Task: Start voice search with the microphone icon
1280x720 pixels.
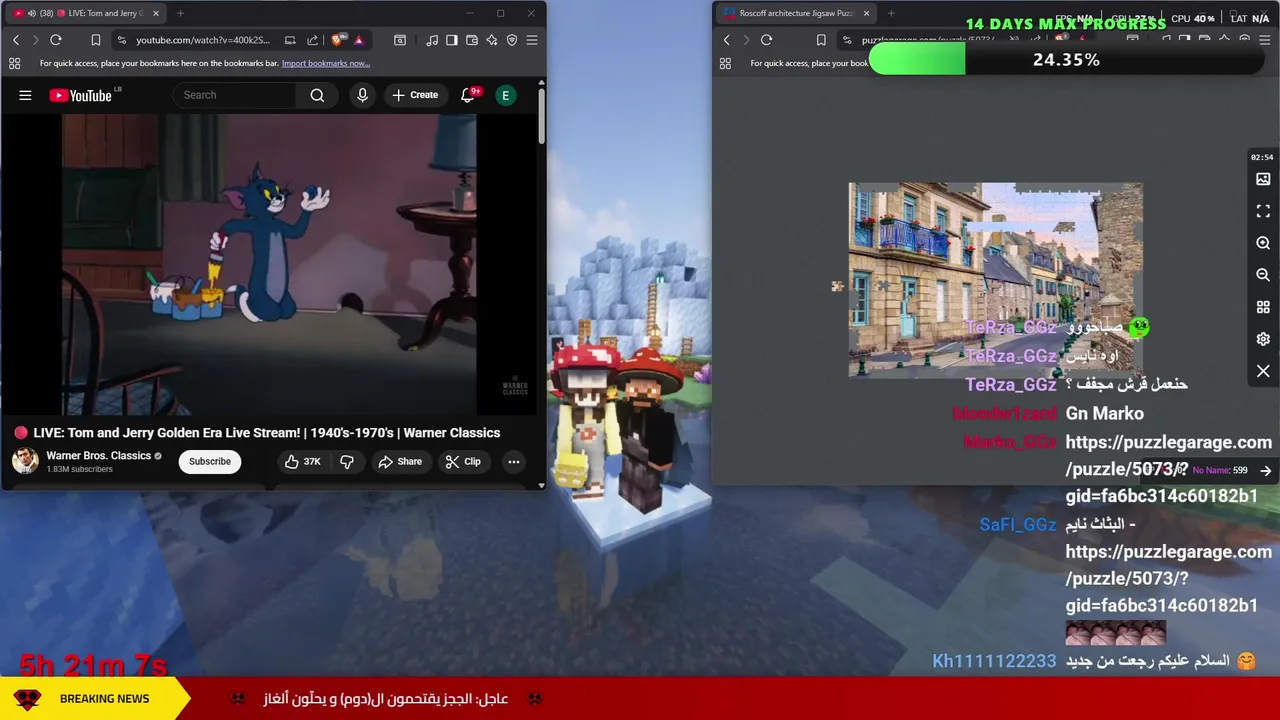Action: [362, 95]
